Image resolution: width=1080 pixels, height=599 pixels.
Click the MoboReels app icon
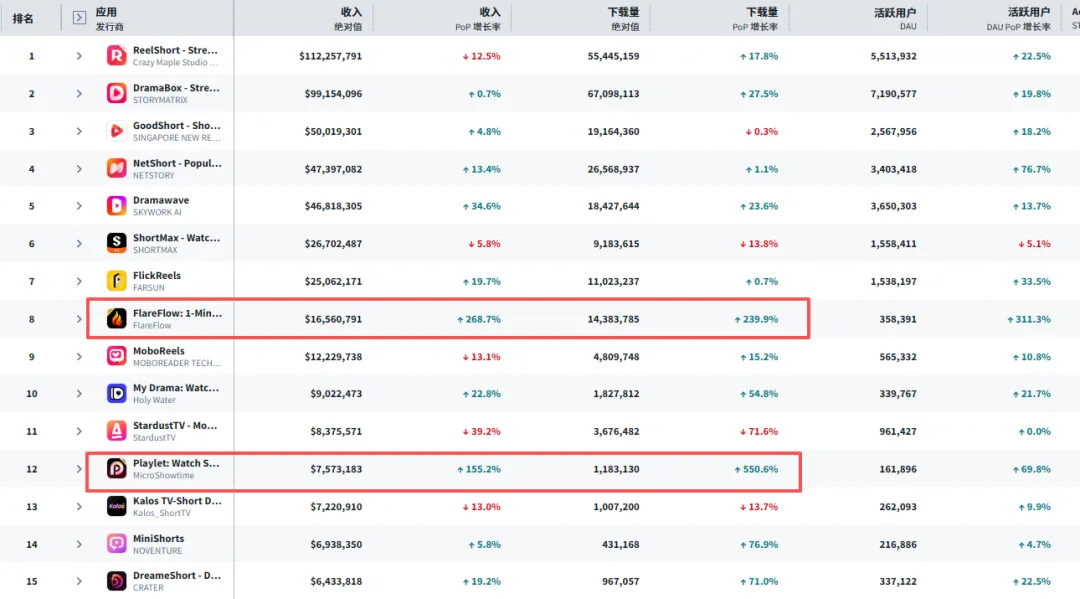click(x=116, y=356)
